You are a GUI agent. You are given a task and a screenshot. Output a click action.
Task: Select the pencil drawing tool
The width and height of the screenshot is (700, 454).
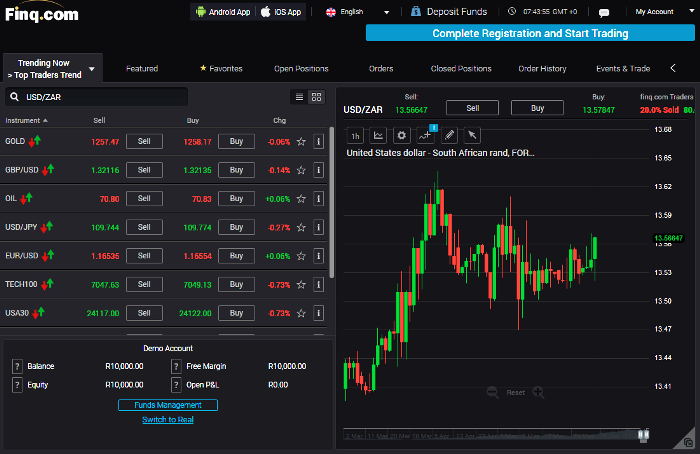[x=449, y=136]
